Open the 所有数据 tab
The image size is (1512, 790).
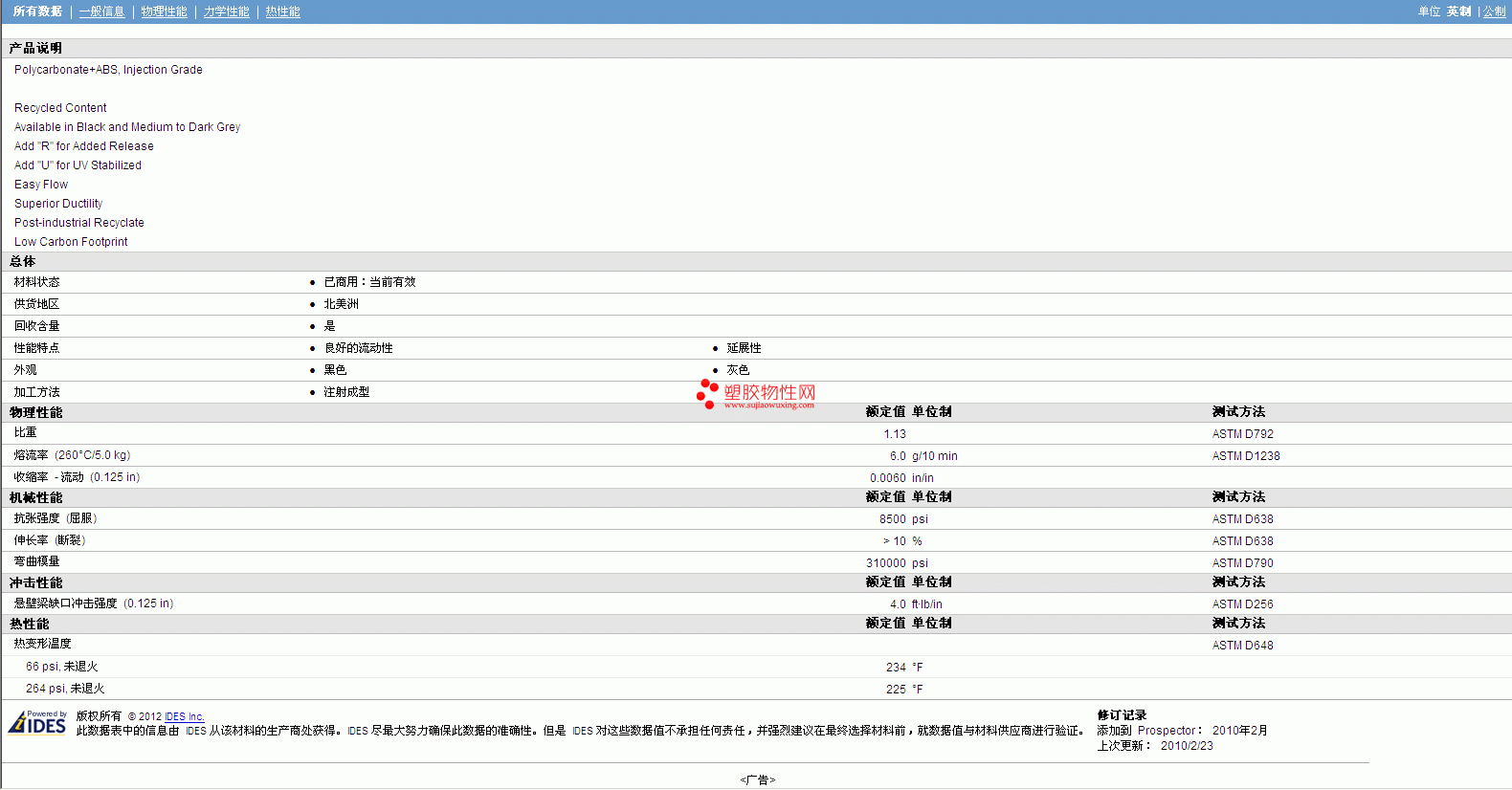tap(37, 11)
